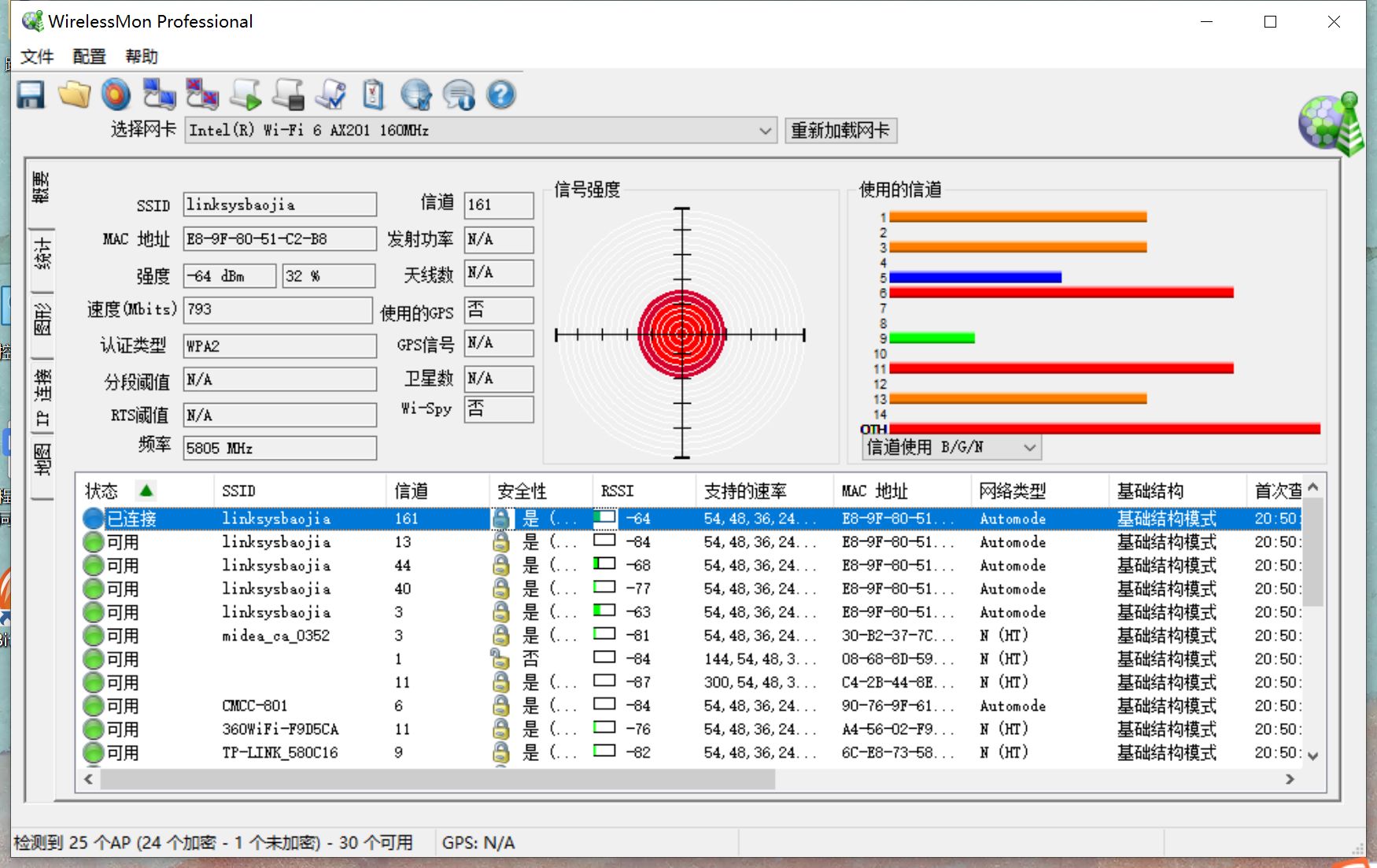The height and width of the screenshot is (868, 1377).
Task: Click the signal bar icon next to RSSI -68
Action: pos(604,564)
